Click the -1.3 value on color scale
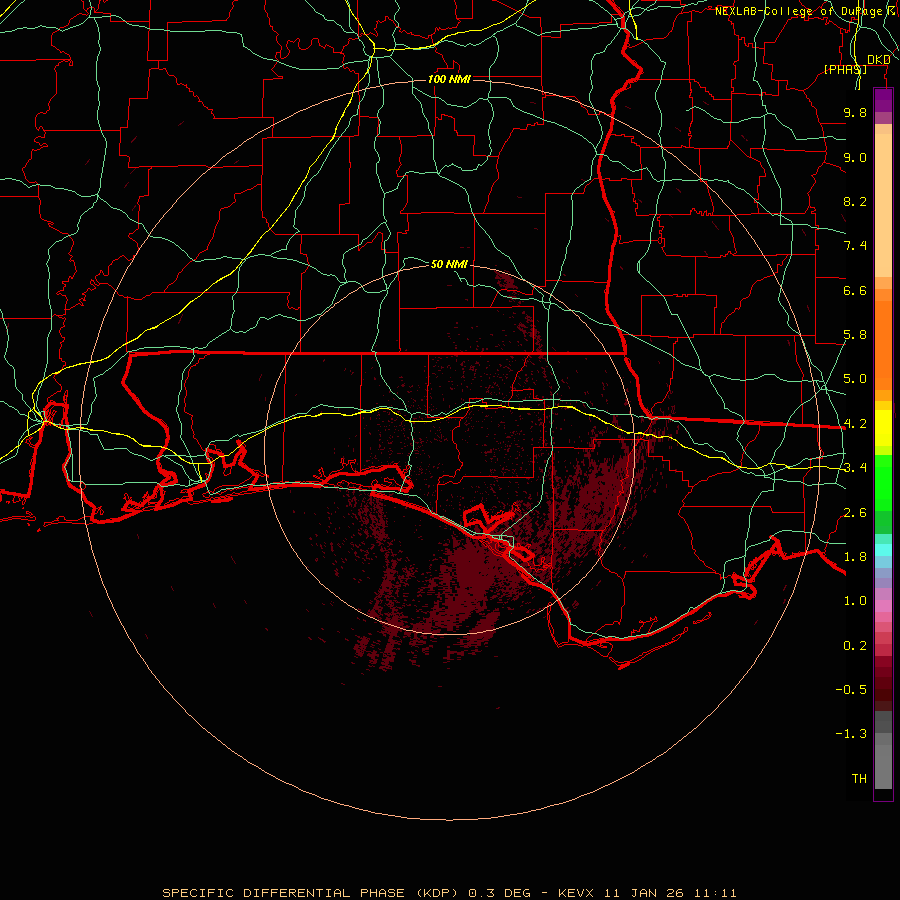900x900 pixels. (851, 734)
